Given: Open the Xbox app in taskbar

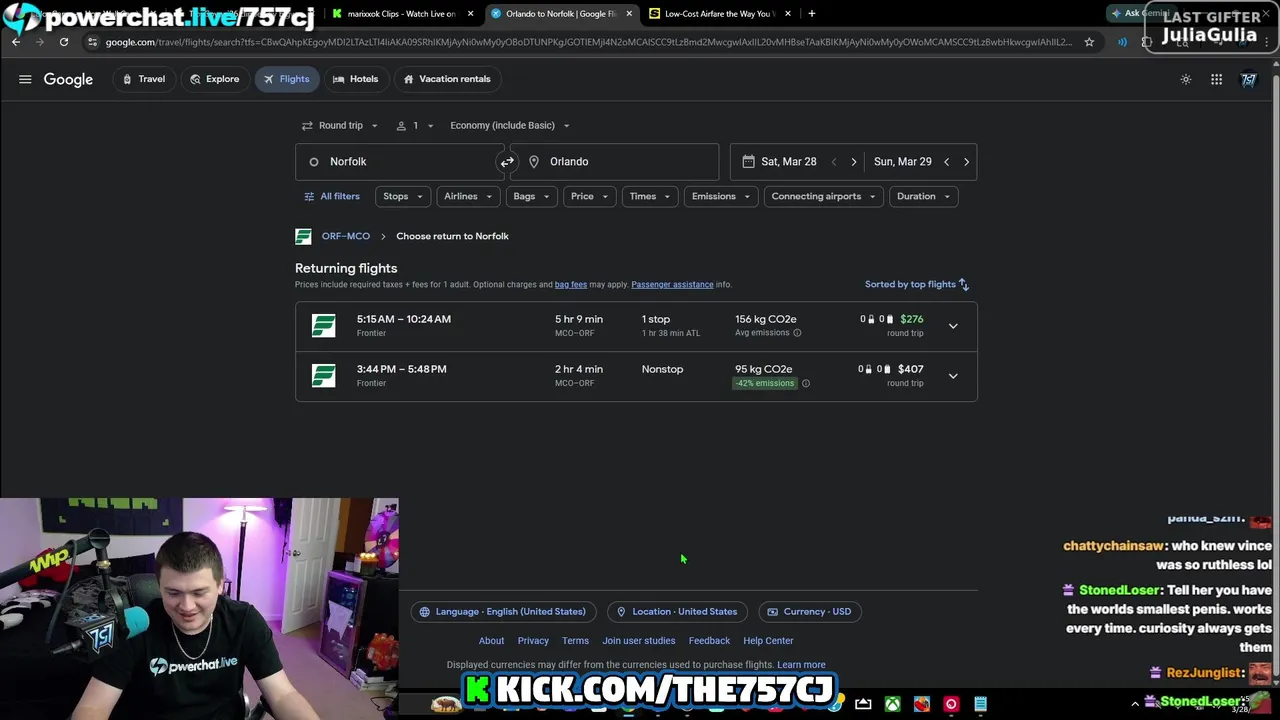Looking at the screenshot, I should (892, 705).
